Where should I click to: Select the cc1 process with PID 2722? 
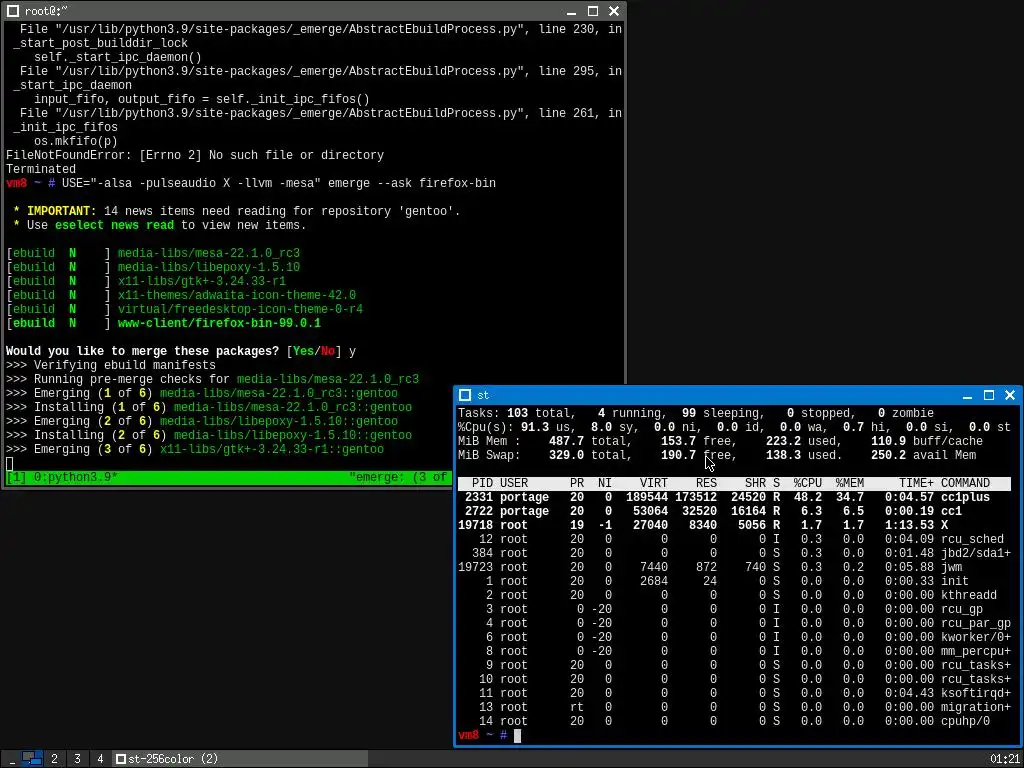[734, 511]
